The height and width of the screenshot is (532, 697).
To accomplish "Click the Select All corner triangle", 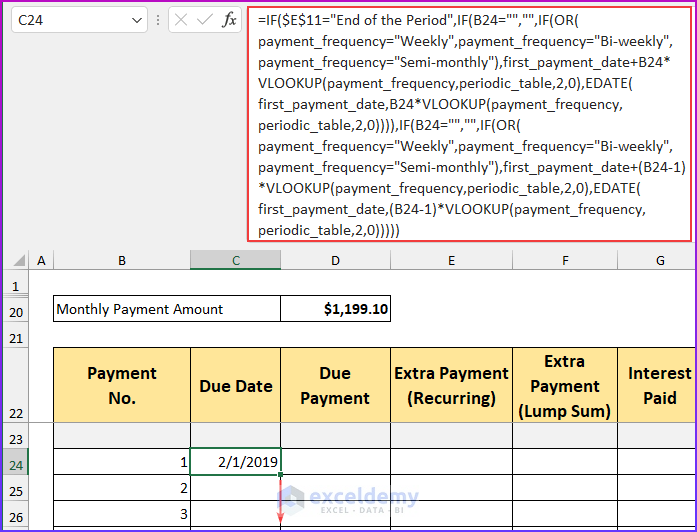I will click(x=18, y=260).
